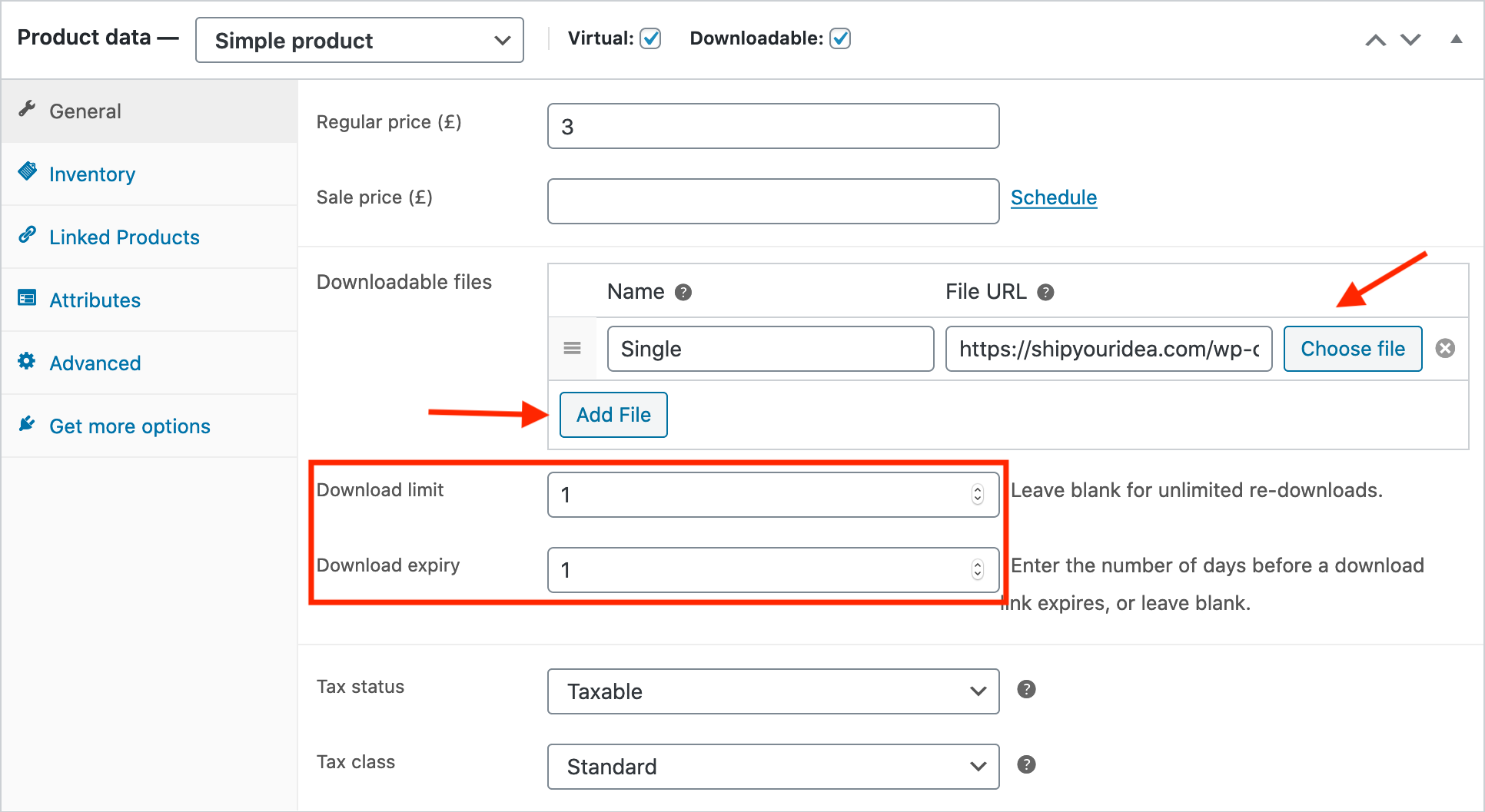The height and width of the screenshot is (812, 1485).
Task: Click the Add File button
Action: pyautogui.click(x=613, y=415)
